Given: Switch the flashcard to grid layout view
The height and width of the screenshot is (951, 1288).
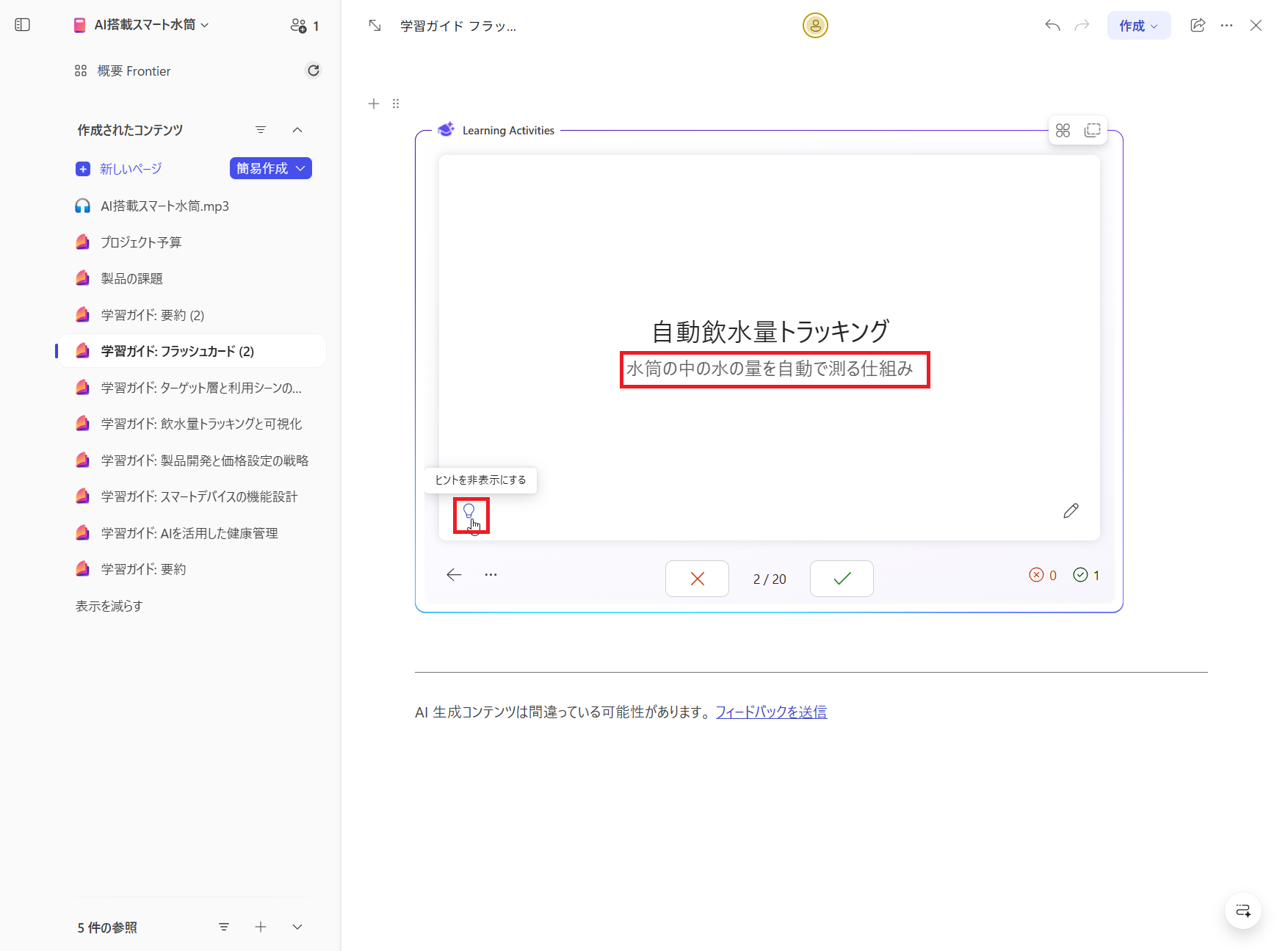Looking at the screenshot, I should pyautogui.click(x=1063, y=129).
